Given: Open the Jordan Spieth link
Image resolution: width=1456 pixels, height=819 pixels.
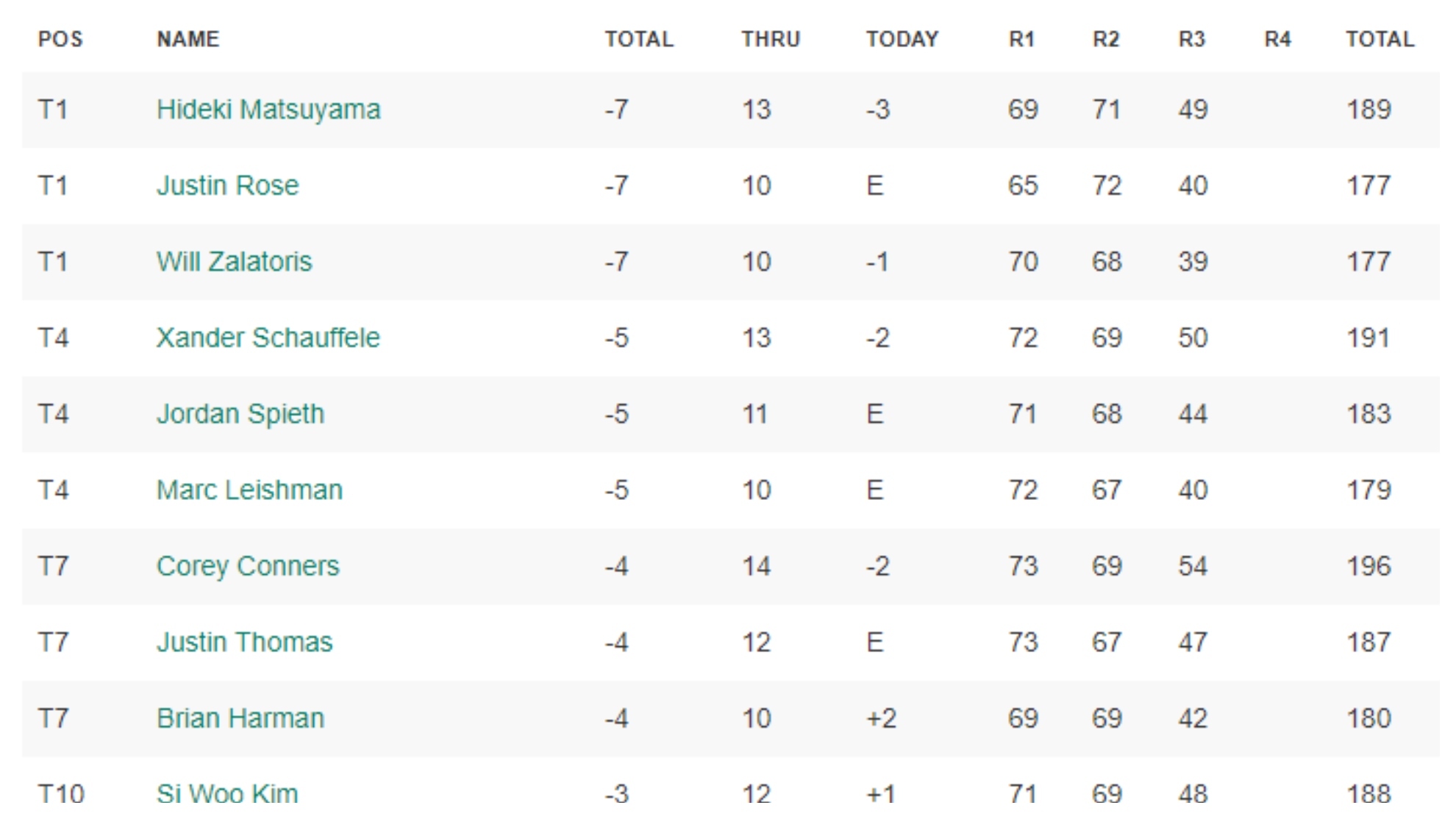Looking at the screenshot, I should (x=240, y=414).
